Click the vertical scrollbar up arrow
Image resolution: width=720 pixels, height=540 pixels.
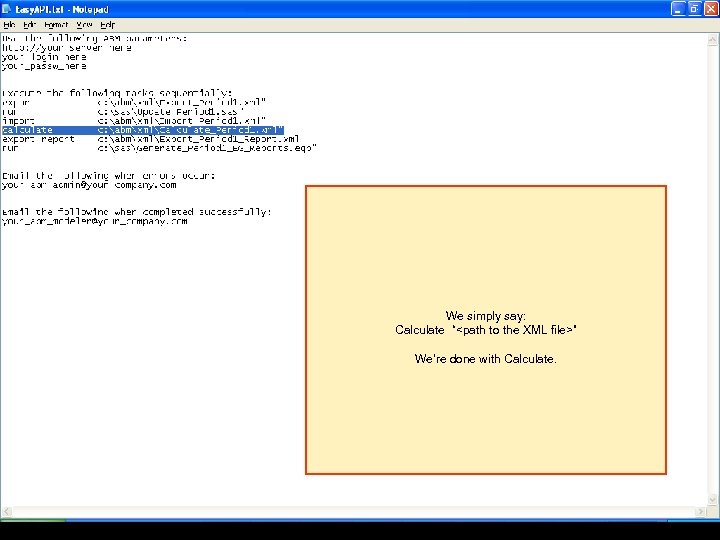click(x=712, y=40)
